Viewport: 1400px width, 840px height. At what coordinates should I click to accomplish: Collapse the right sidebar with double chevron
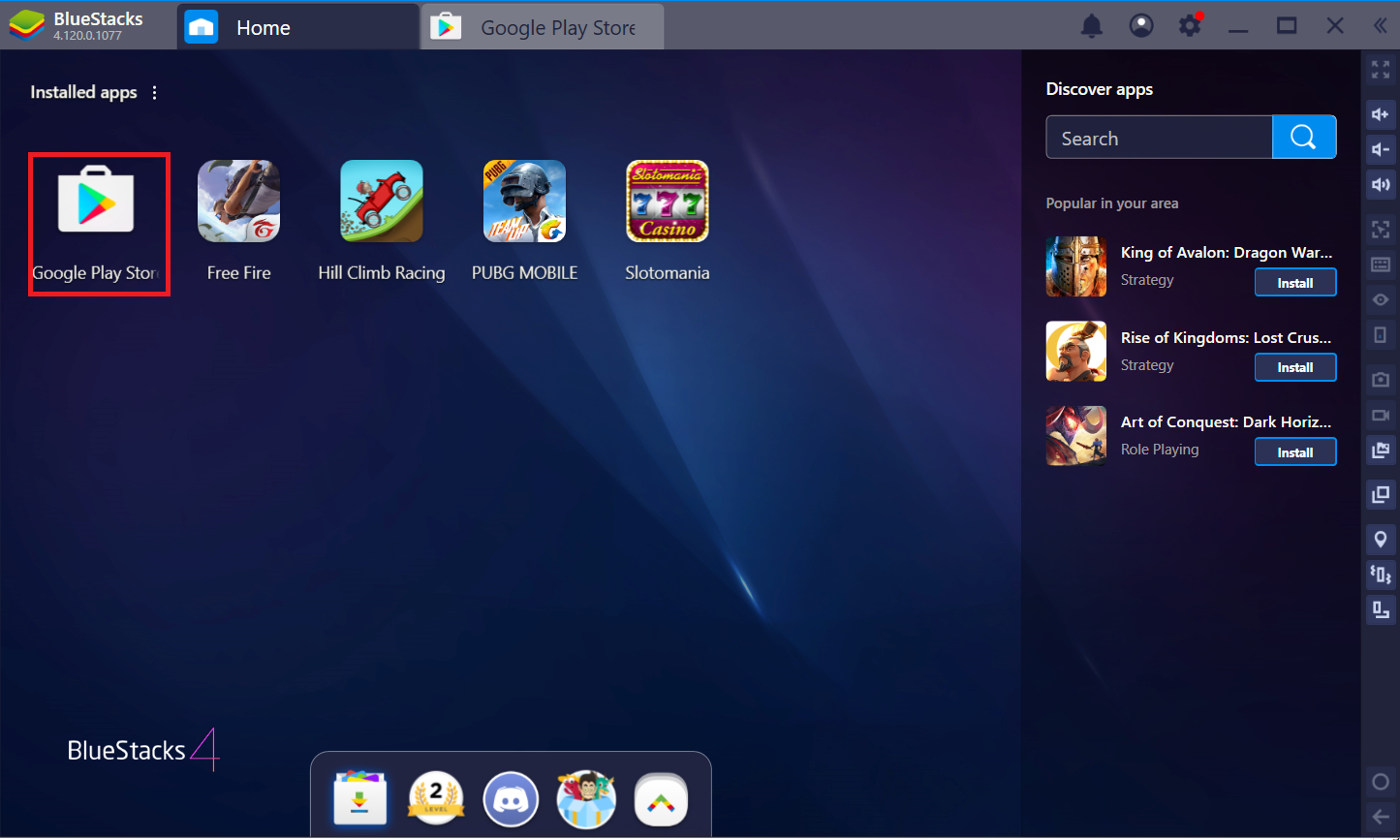click(1381, 26)
